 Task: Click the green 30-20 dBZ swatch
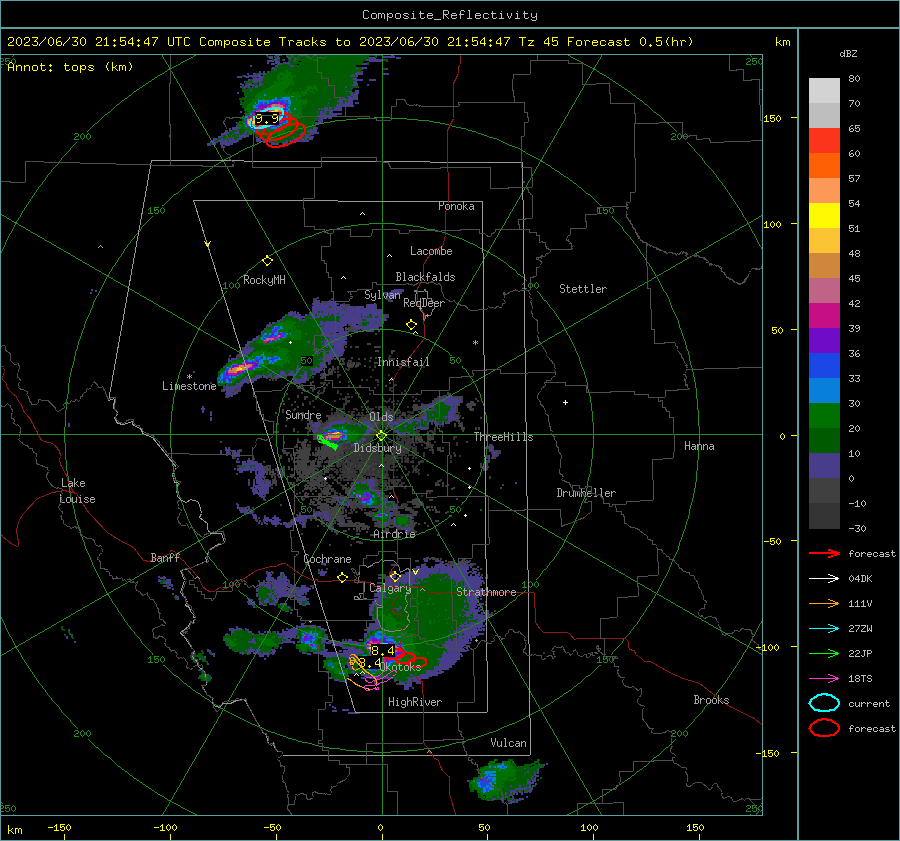click(x=824, y=416)
